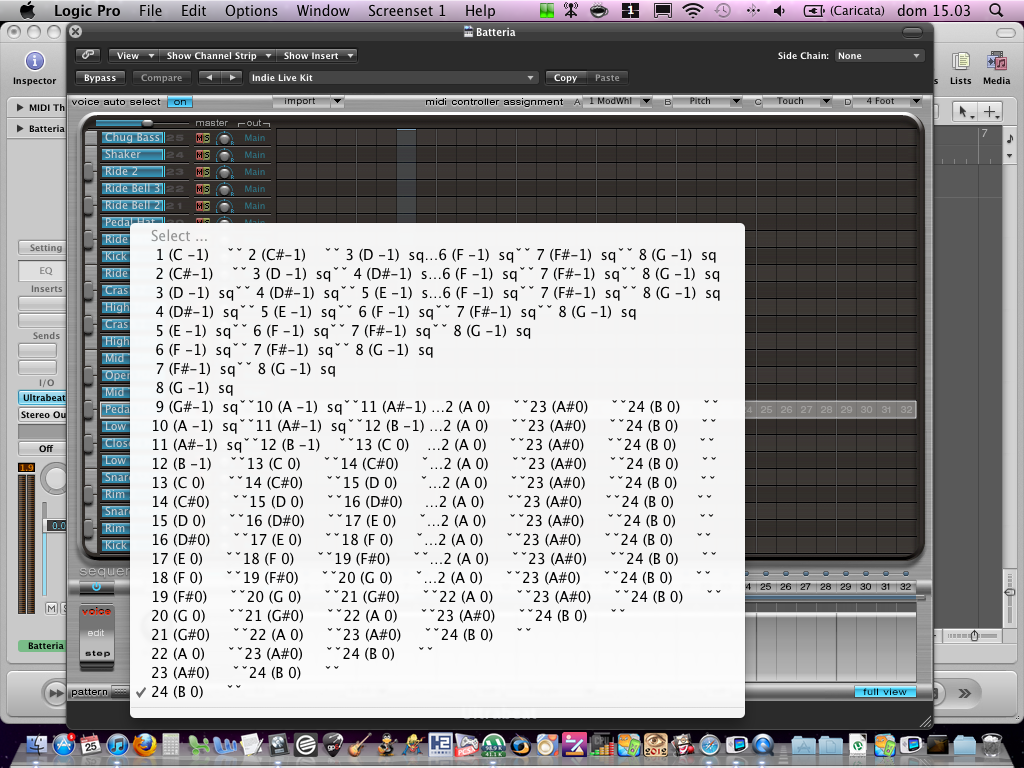Mute the Ride 2 voice
Image resolution: width=1024 pixels, height=768 pixels.
coord(200,172)
